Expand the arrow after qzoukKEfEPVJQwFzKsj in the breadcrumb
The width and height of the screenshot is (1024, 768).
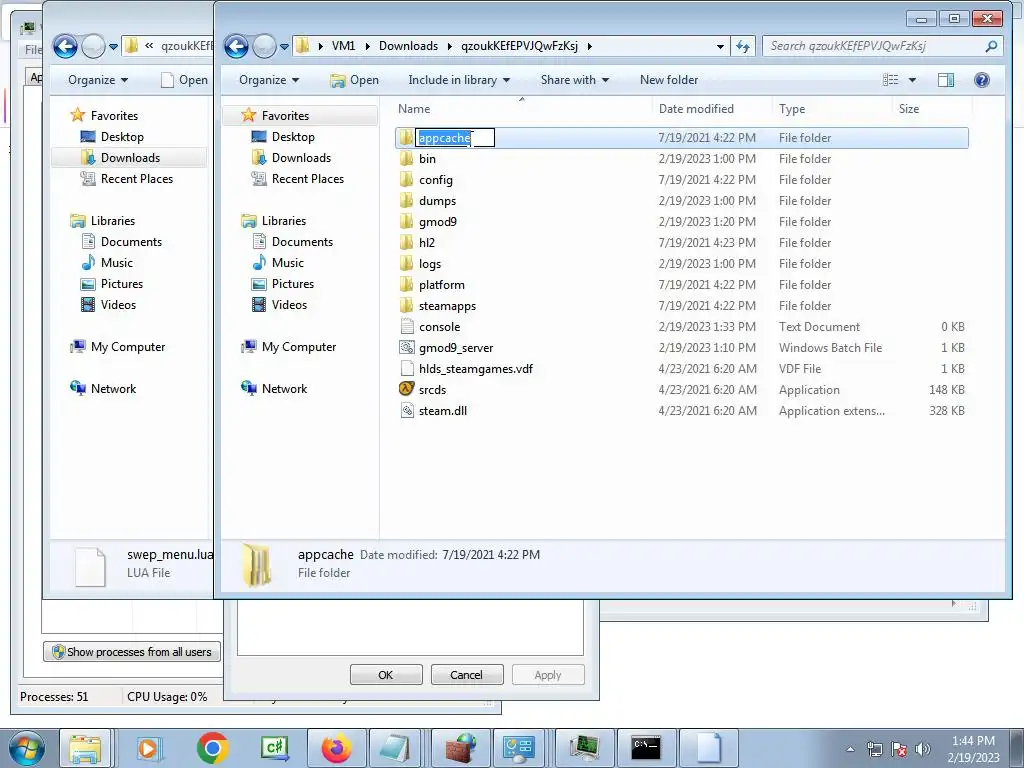click(x=590, y=46)
